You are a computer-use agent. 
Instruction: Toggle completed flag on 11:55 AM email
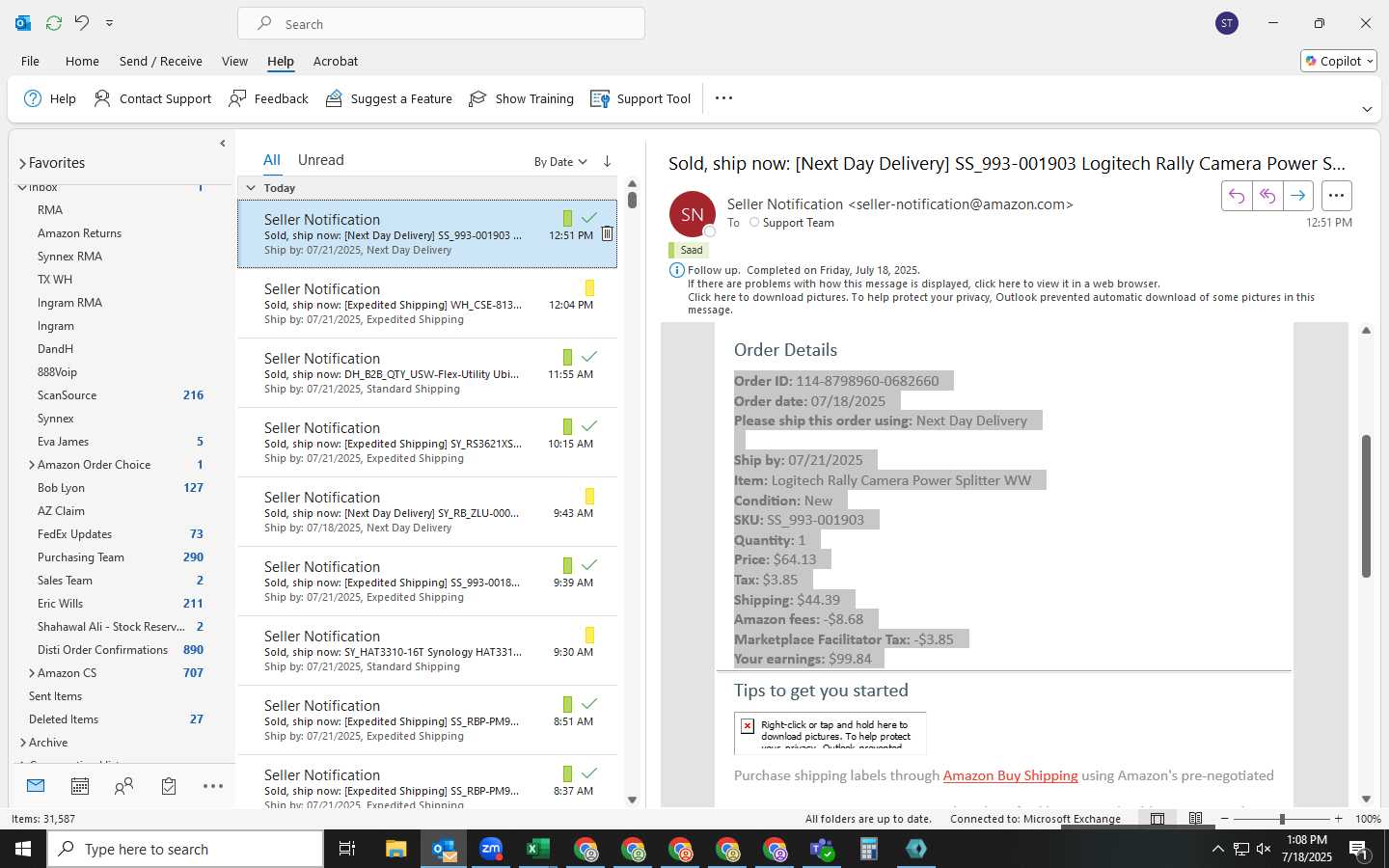[x=589, y=357]
